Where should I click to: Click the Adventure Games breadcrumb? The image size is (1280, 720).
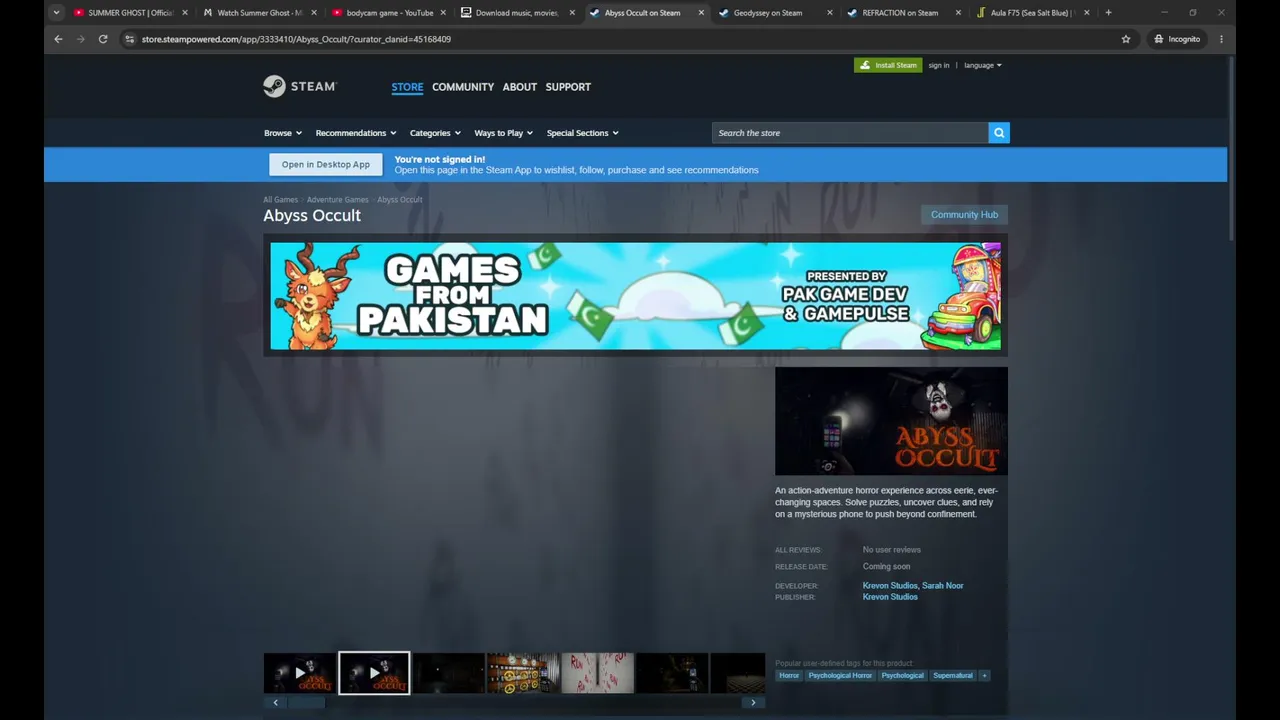coord(337,200)
